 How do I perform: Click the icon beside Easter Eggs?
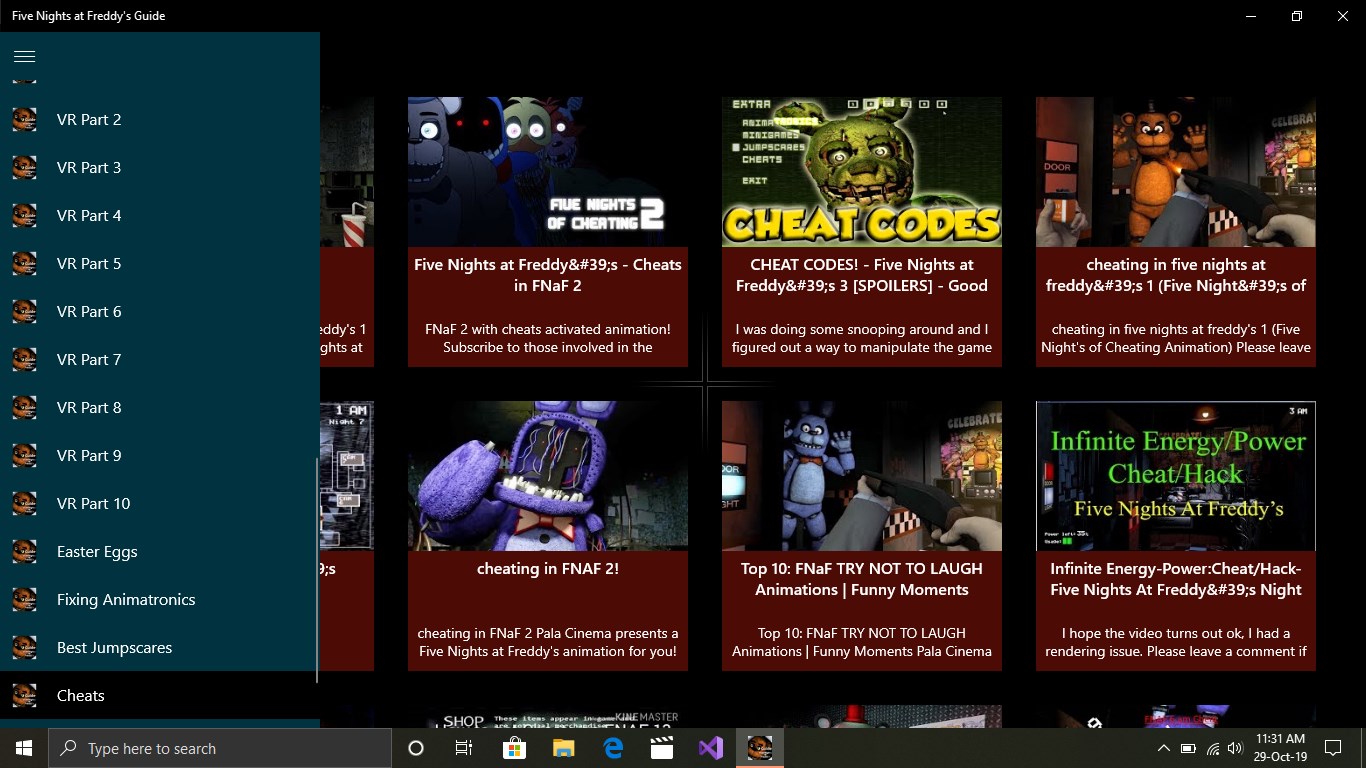click(x=25, y=552)
